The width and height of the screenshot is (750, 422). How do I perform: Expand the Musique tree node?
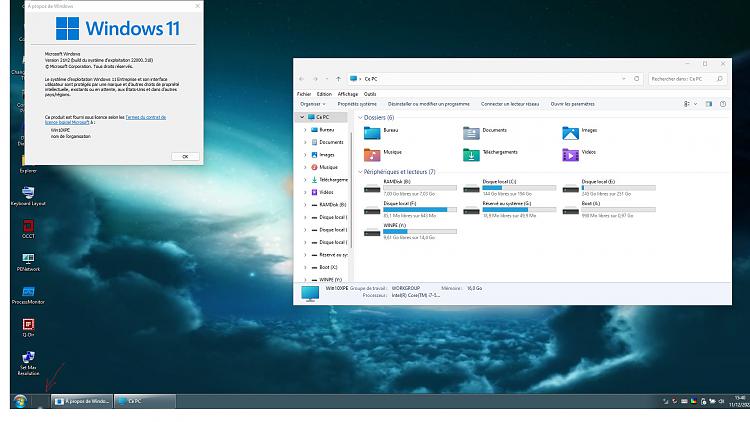[x=305, y=167]
